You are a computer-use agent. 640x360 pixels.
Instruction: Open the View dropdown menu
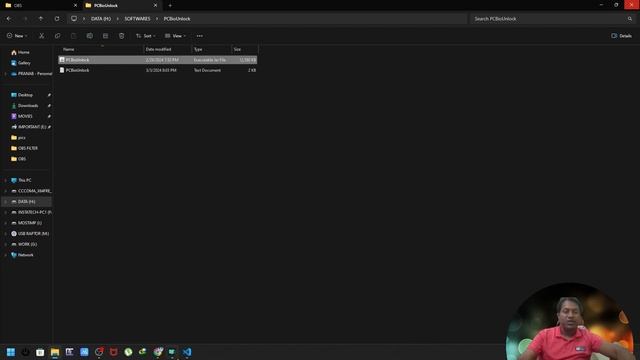(176, 36)
